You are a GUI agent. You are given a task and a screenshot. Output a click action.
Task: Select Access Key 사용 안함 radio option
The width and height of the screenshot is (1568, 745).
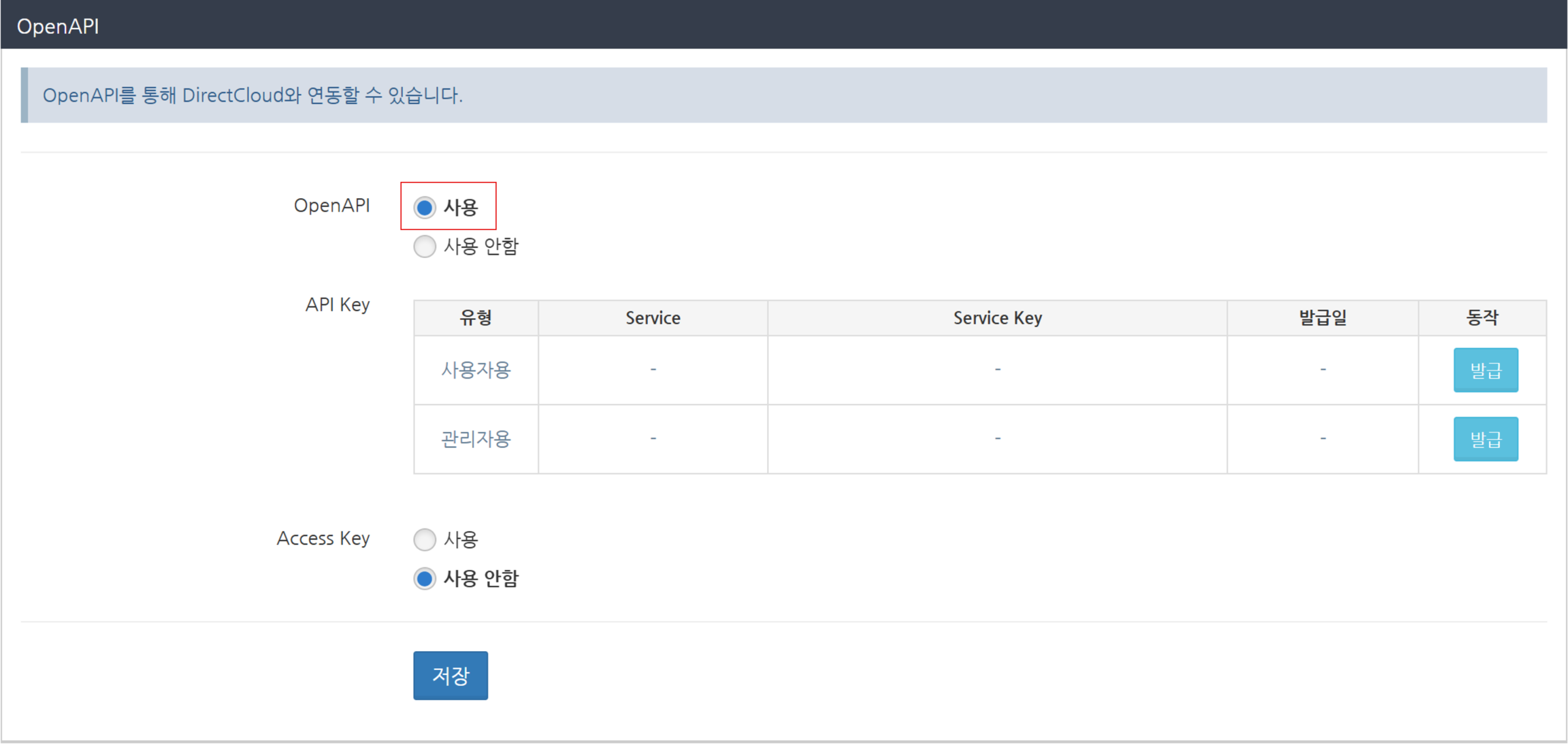(x=425, y=579)
